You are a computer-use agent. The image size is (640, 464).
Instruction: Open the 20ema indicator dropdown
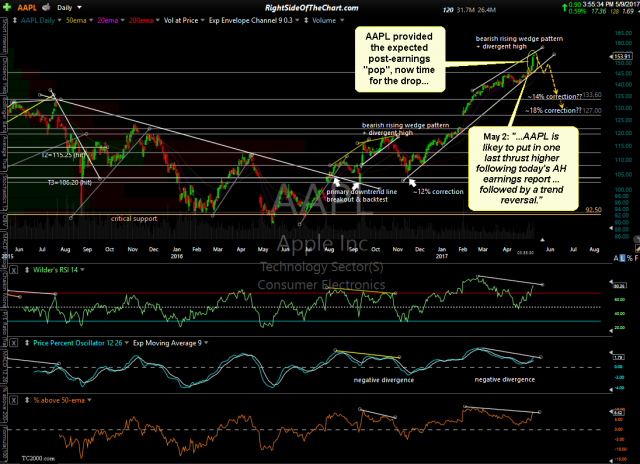[122, 20]
